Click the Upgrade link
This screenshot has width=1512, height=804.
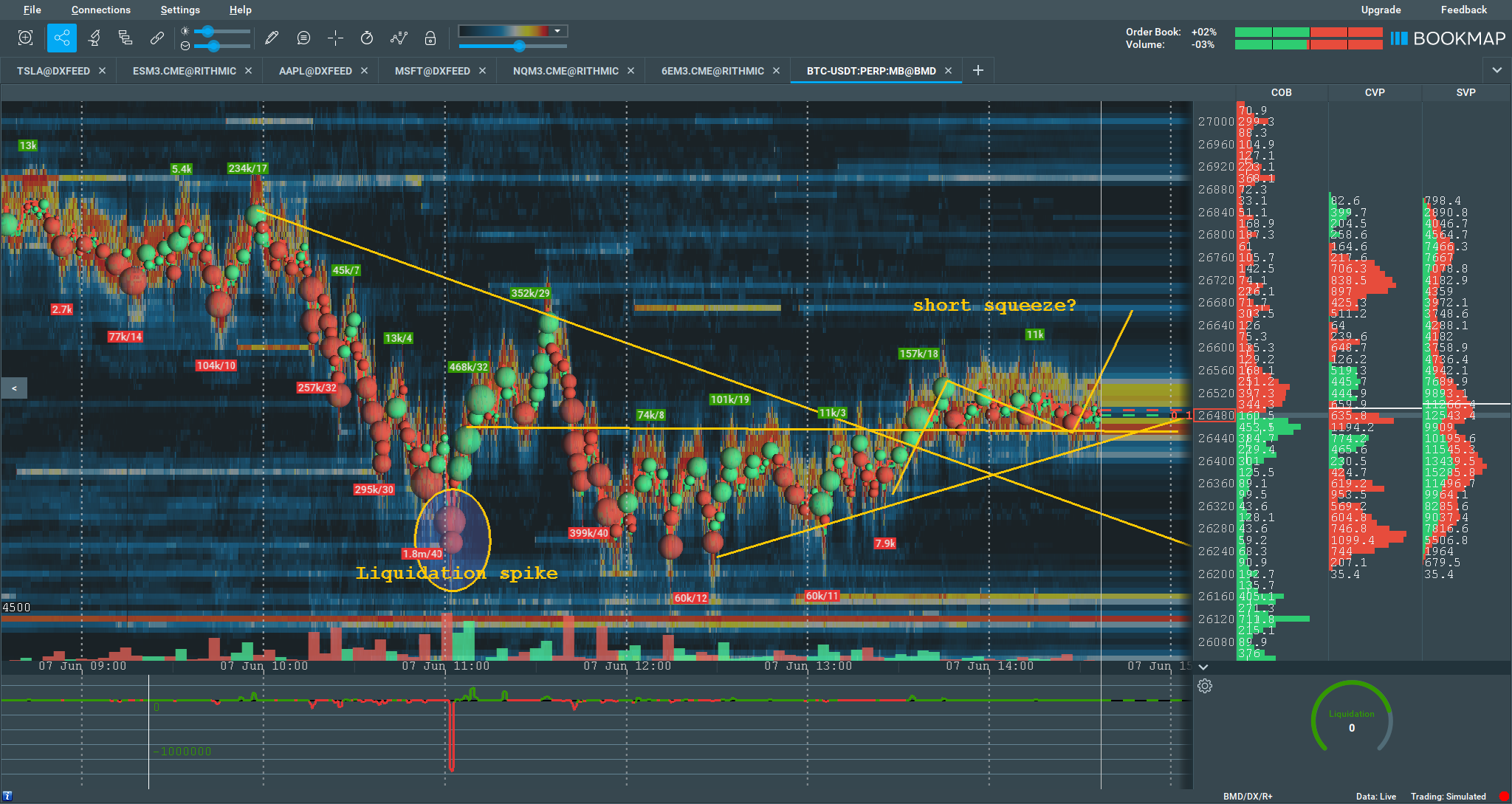(1381, 10)
